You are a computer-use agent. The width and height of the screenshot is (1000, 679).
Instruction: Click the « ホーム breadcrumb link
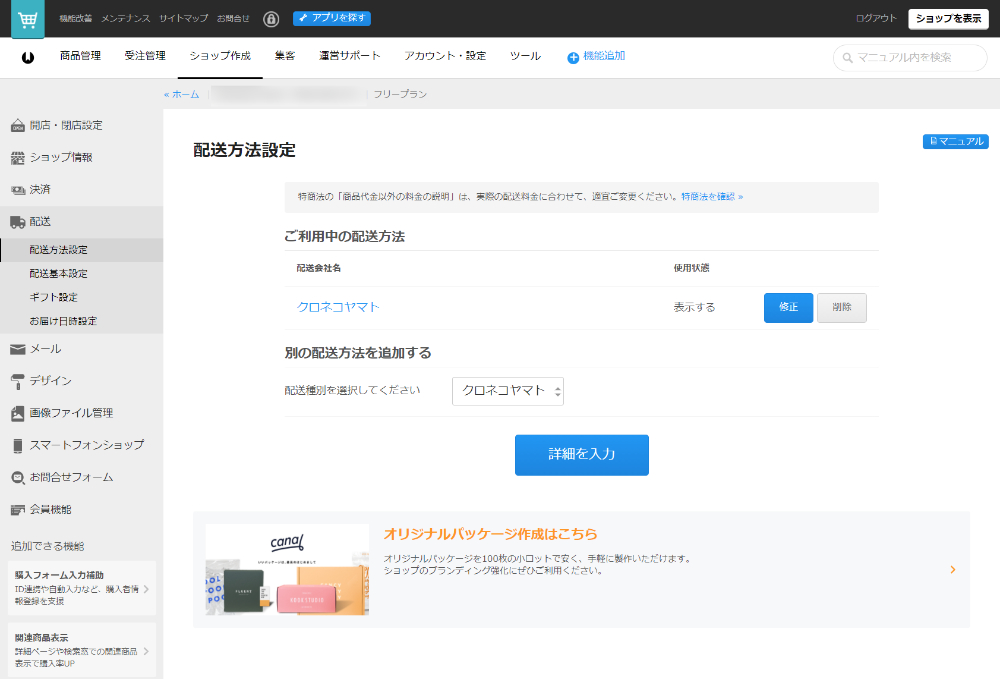point(181,94)
